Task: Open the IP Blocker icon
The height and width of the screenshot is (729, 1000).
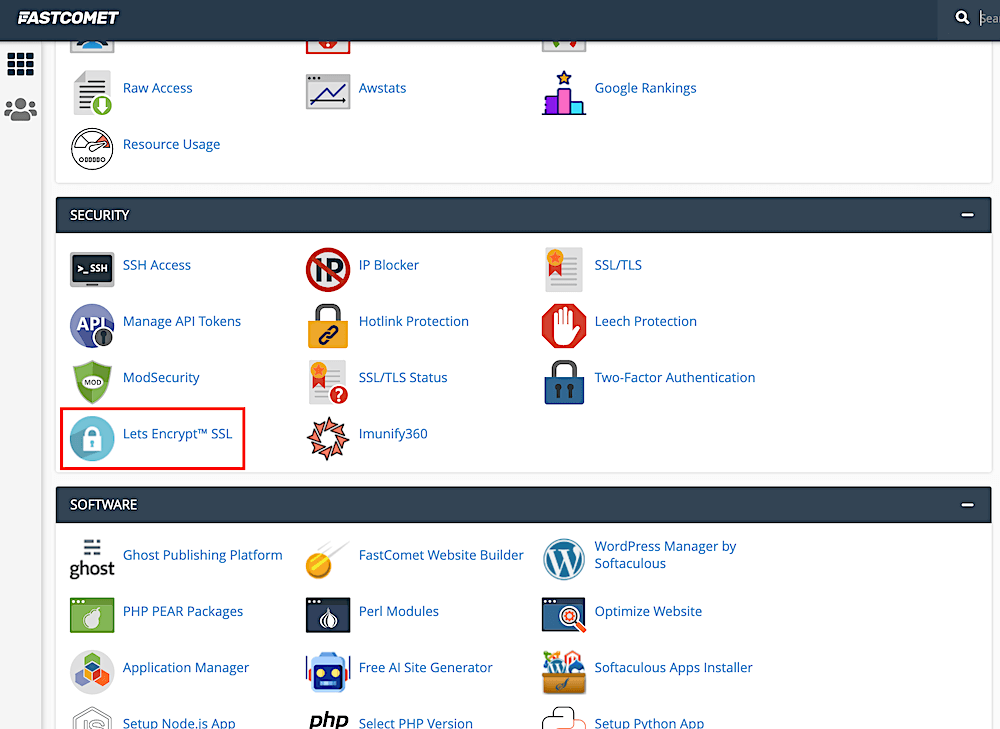Action: [328, 269]
